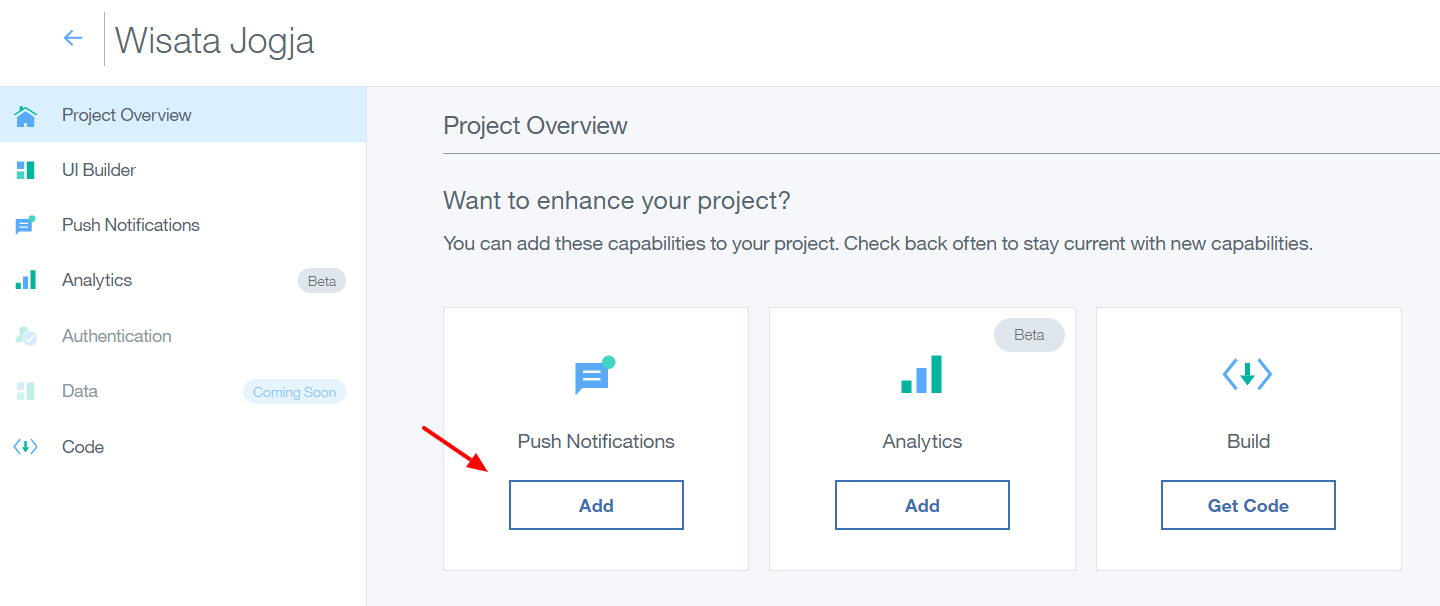Image resolution: width=1440 pixels, height=606 pixels.
Task: Open the UI Builder menu item
Action: tap(99, 170)
